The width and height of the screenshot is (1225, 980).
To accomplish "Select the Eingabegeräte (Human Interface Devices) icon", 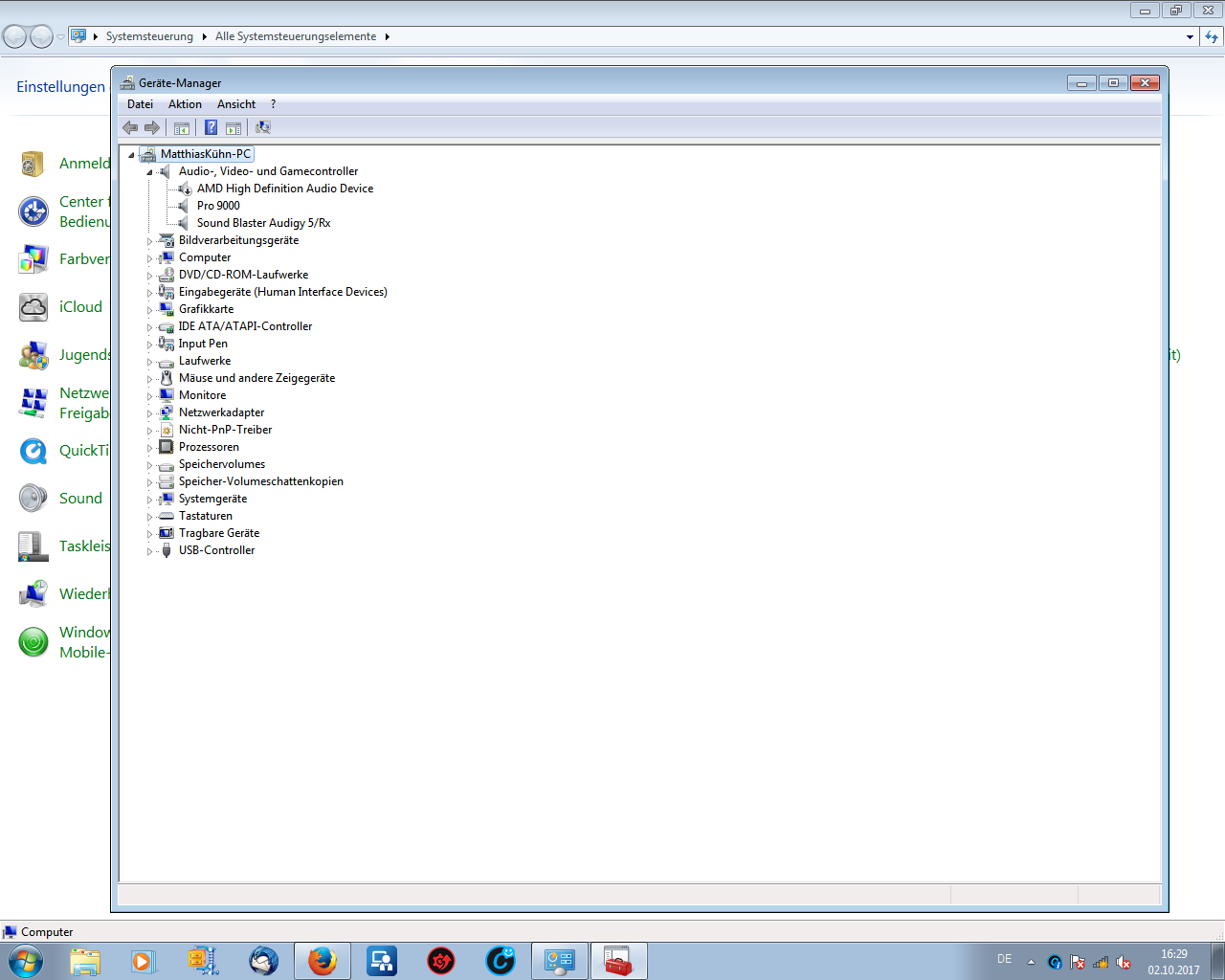I will click(167, 292).
